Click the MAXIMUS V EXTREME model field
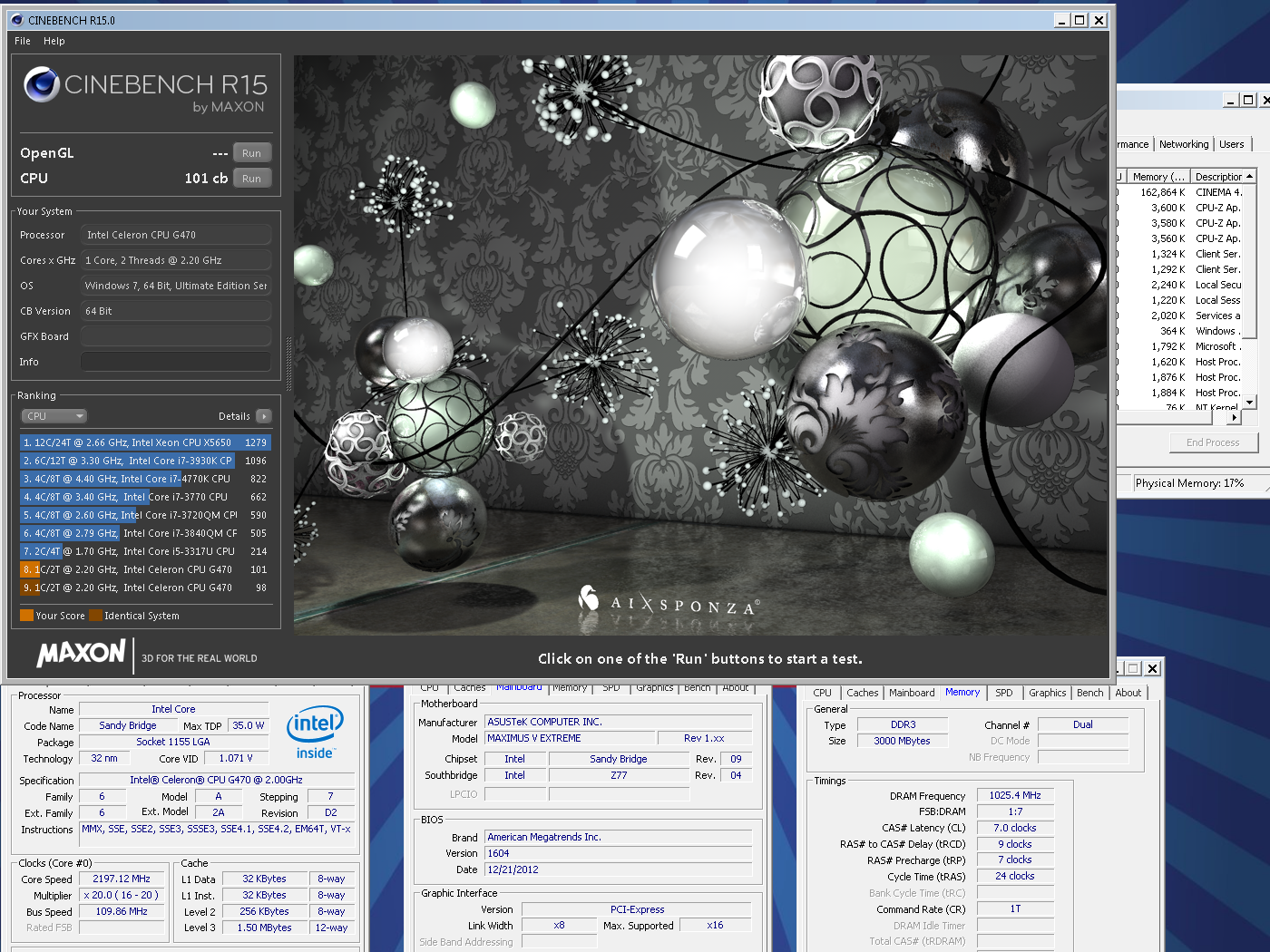 tap(570, 738)
